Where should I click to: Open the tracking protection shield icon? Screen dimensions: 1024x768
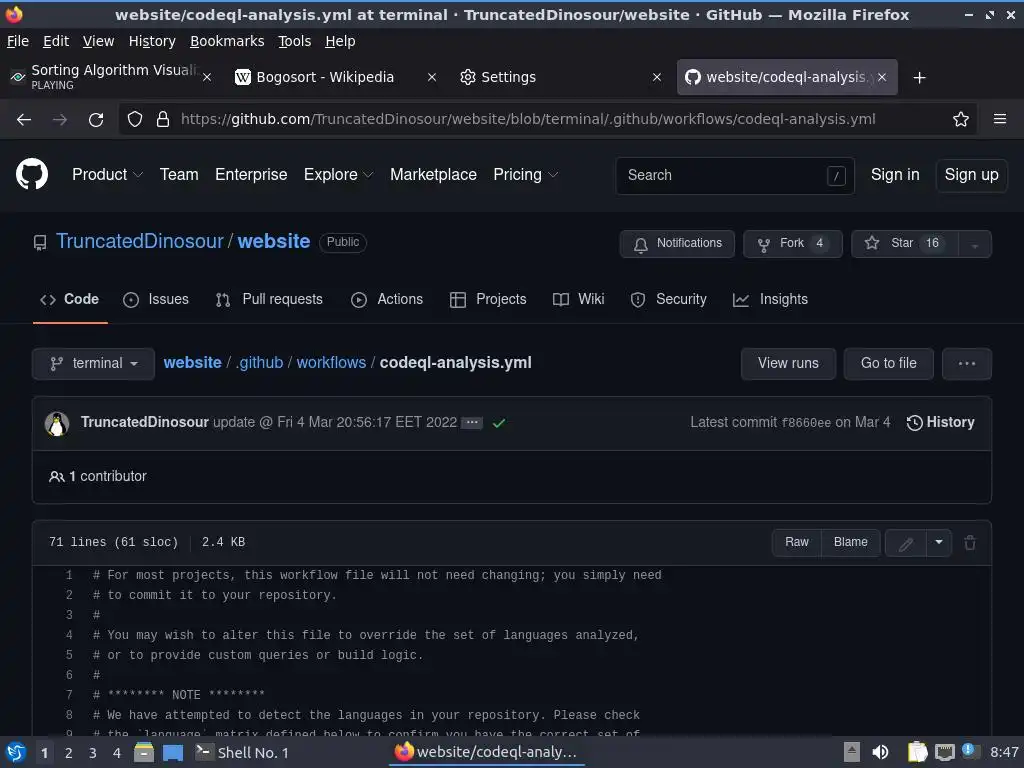coord(135,120)
